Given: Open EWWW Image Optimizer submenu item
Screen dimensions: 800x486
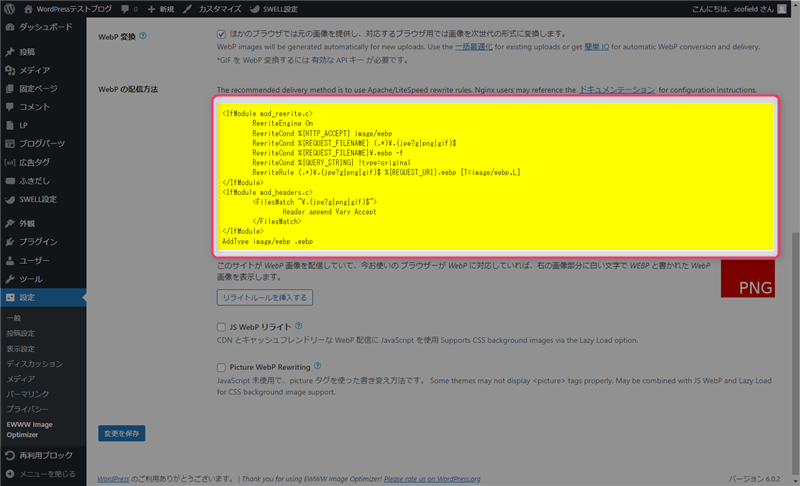Looking at the screenshot, I should pos(30,429).
